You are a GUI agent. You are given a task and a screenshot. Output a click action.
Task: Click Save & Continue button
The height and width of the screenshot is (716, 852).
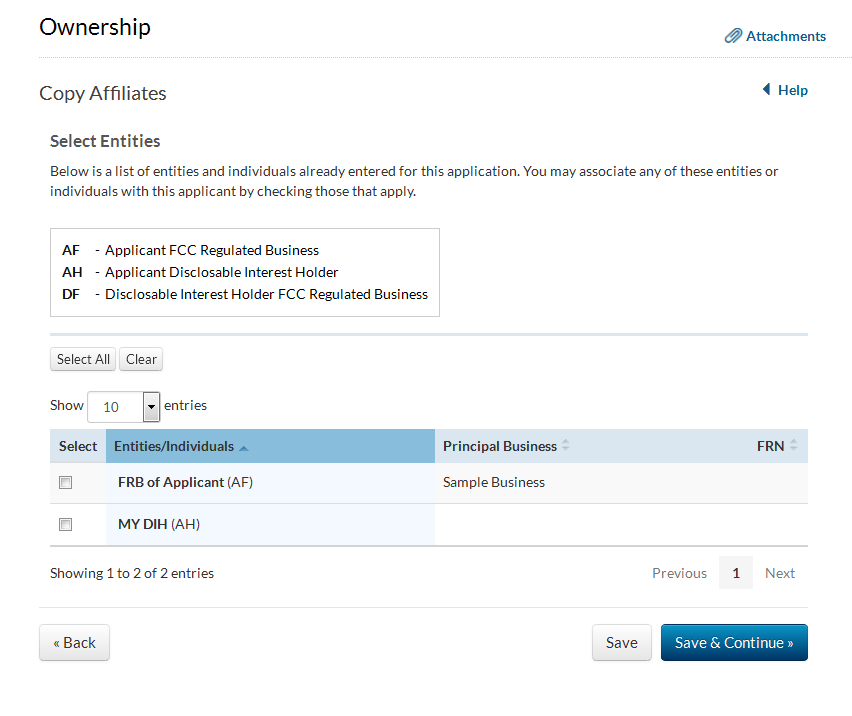pos(734,643)
